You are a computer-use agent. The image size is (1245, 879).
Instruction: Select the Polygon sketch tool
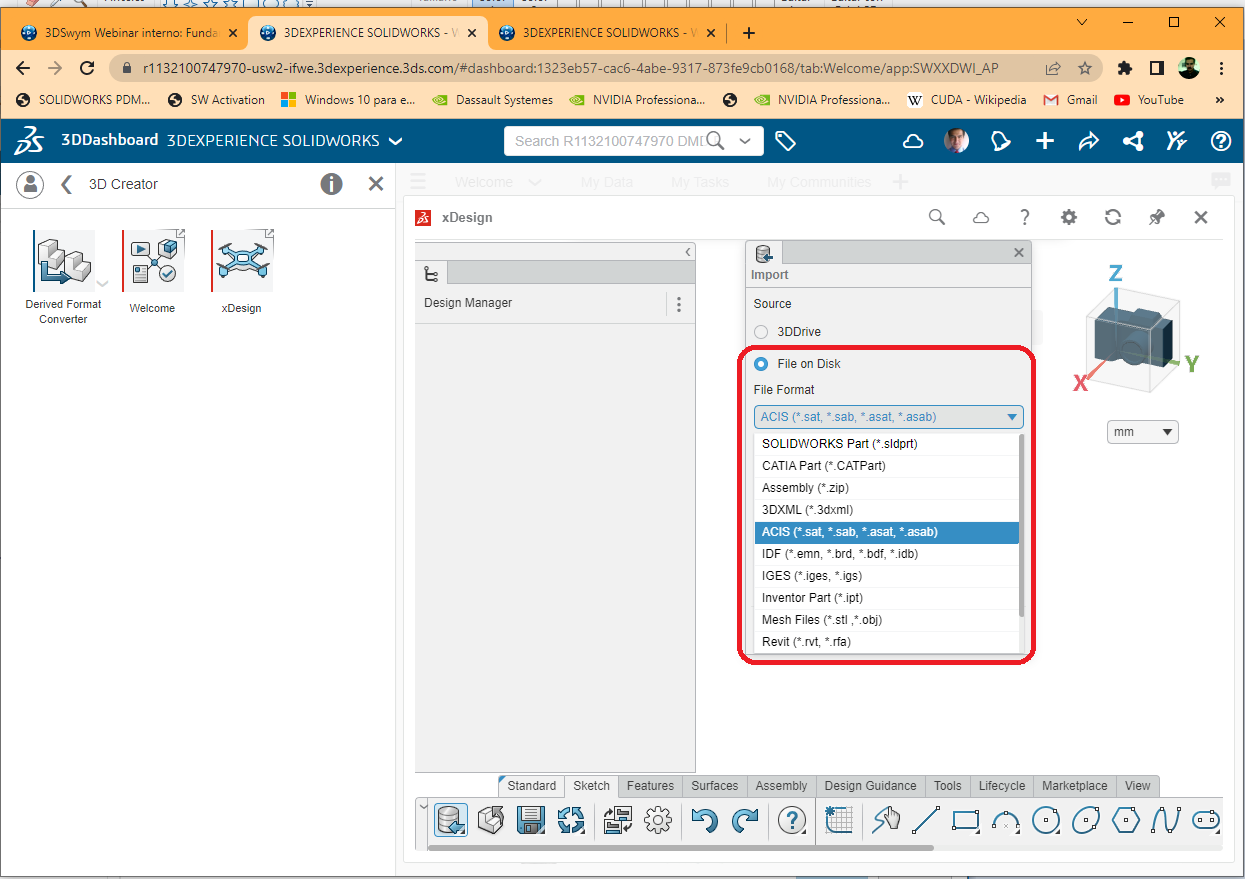point(1126,821)
